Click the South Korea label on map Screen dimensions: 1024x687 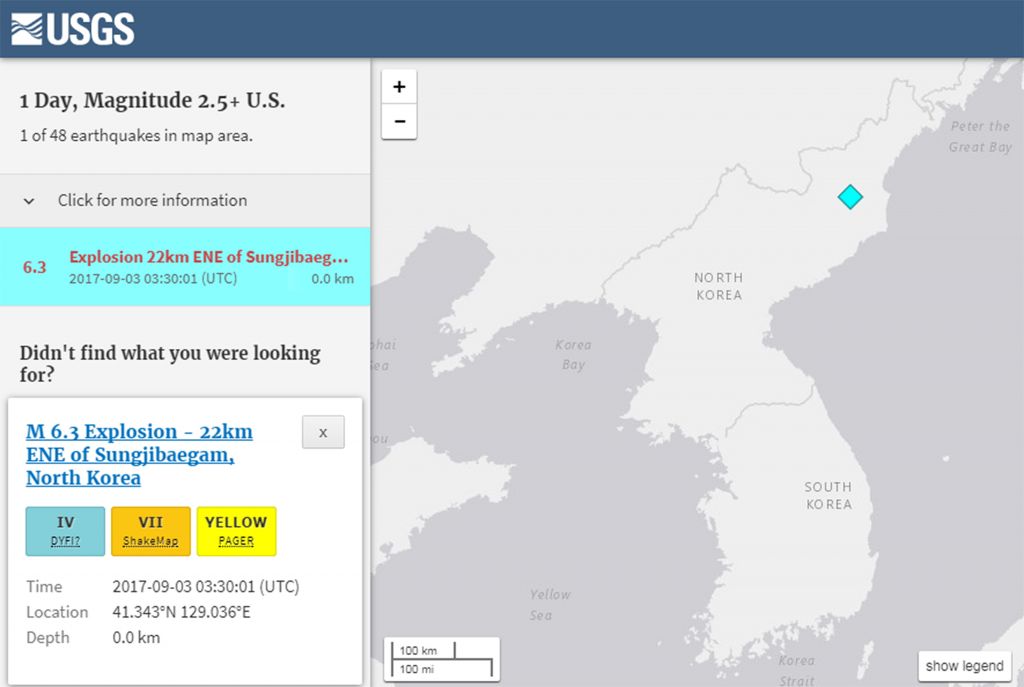pyautogui.click(x=828, y=495)
